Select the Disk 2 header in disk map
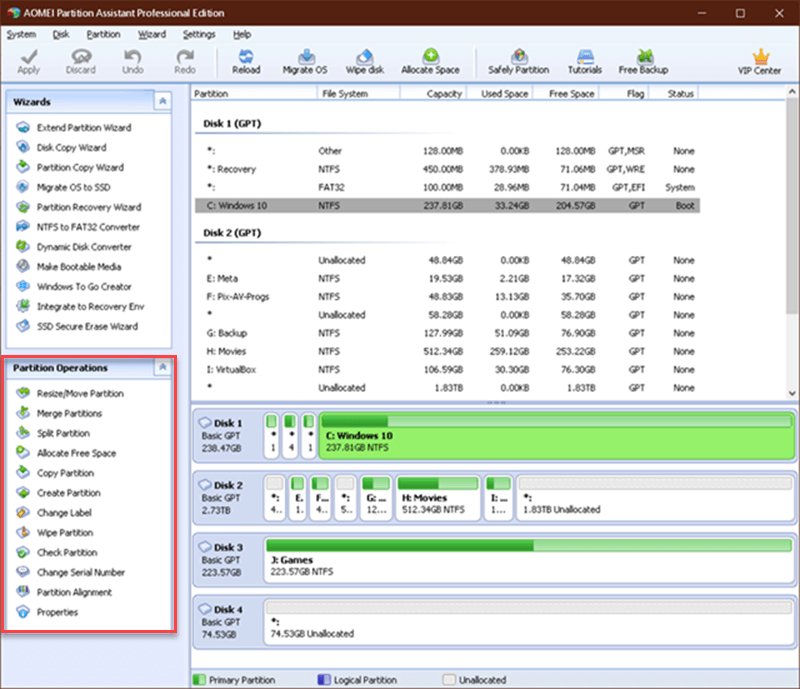The height and width of the screenshot is (689, 800). (228, 498)
